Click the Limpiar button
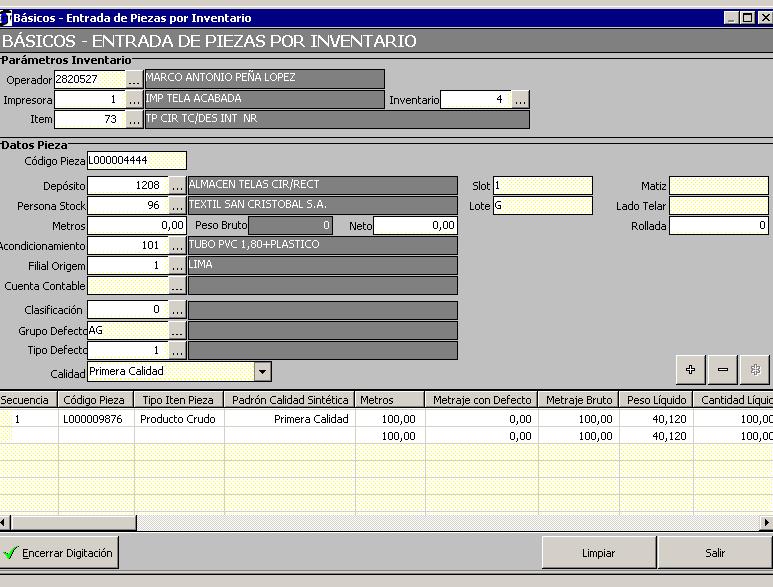The image size is (773, 587). [x=598, y=553]
